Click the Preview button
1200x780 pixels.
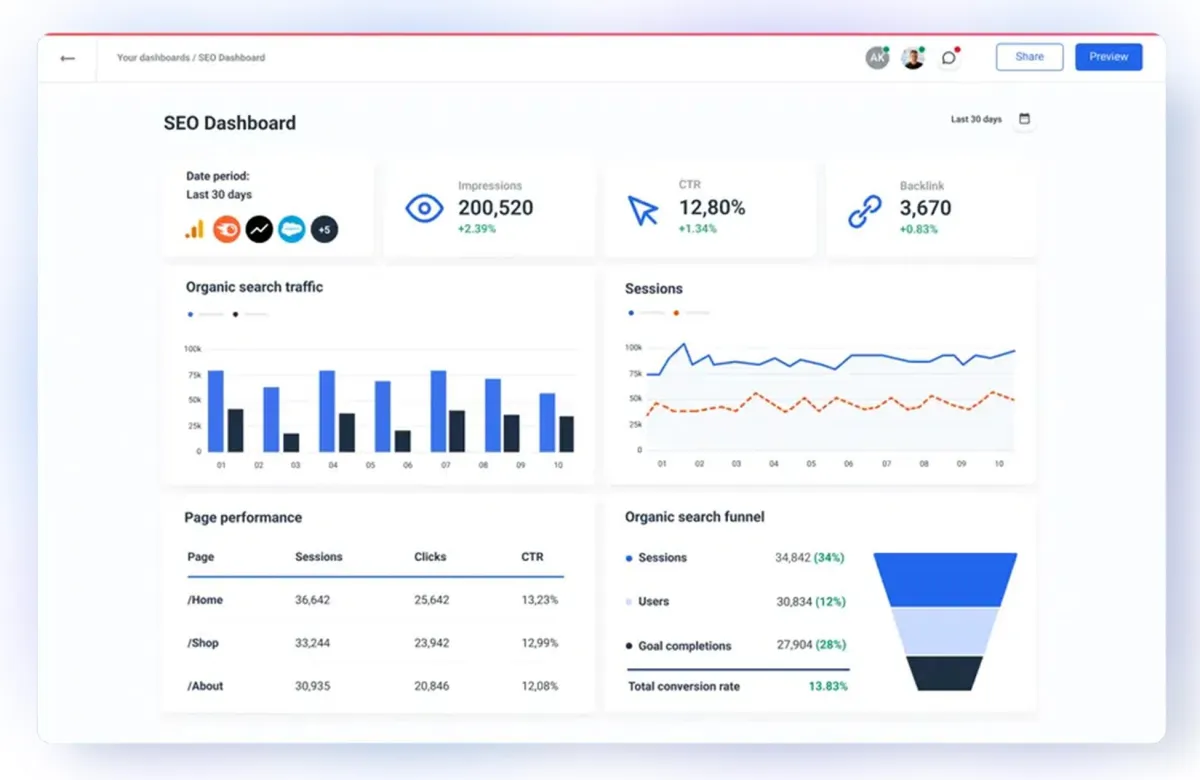[1109, 57]
